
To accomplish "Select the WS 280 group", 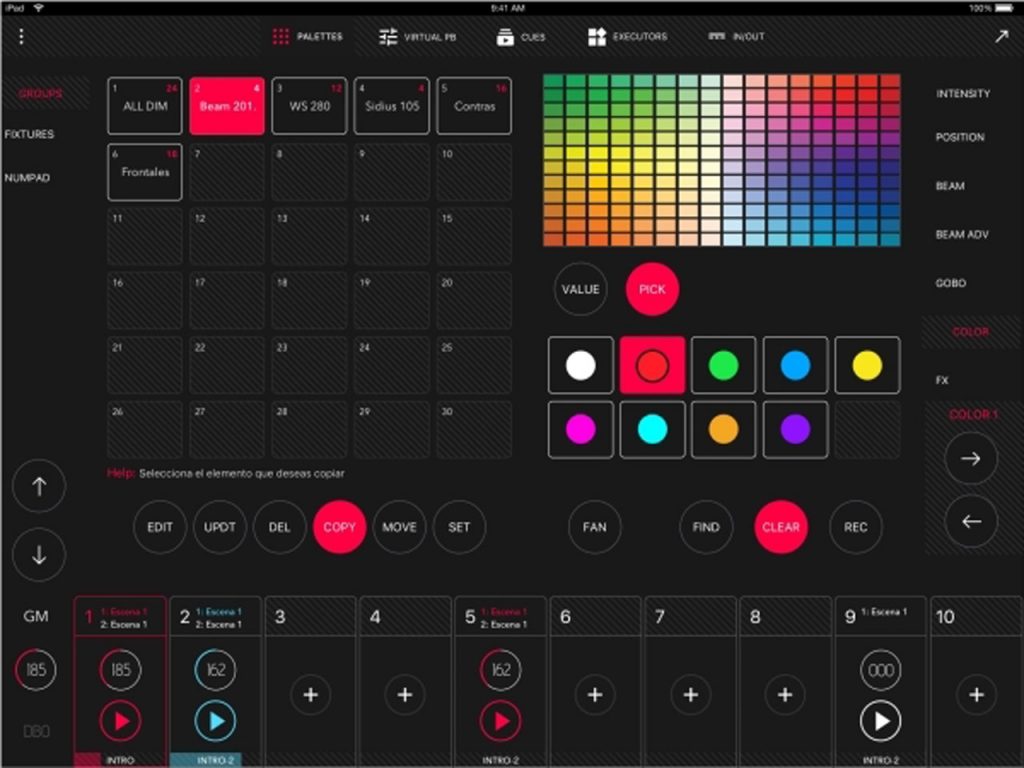I will click(x=309, y=106).
